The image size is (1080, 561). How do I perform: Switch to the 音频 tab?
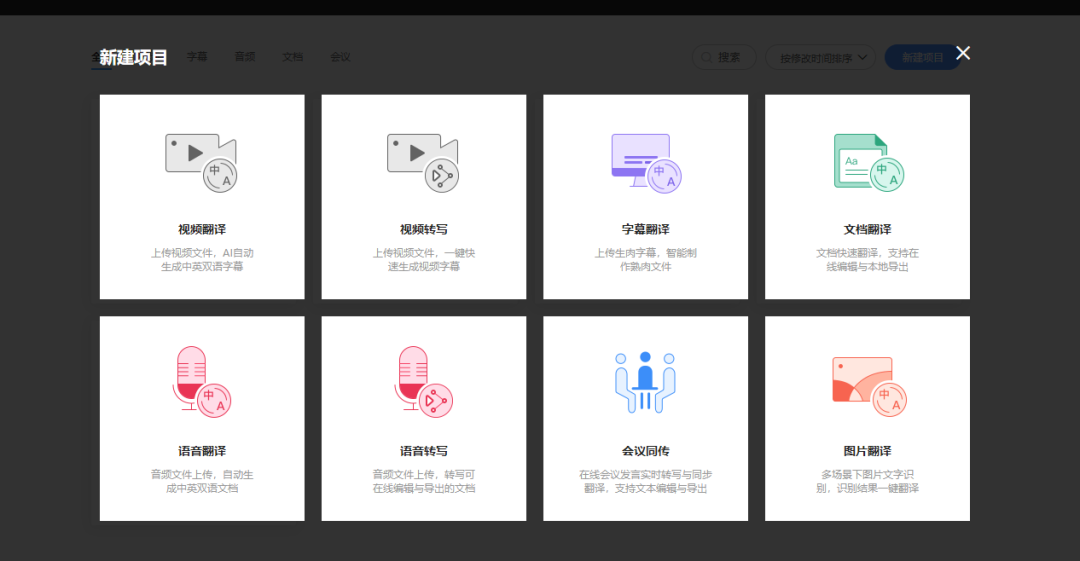[245, 57]
